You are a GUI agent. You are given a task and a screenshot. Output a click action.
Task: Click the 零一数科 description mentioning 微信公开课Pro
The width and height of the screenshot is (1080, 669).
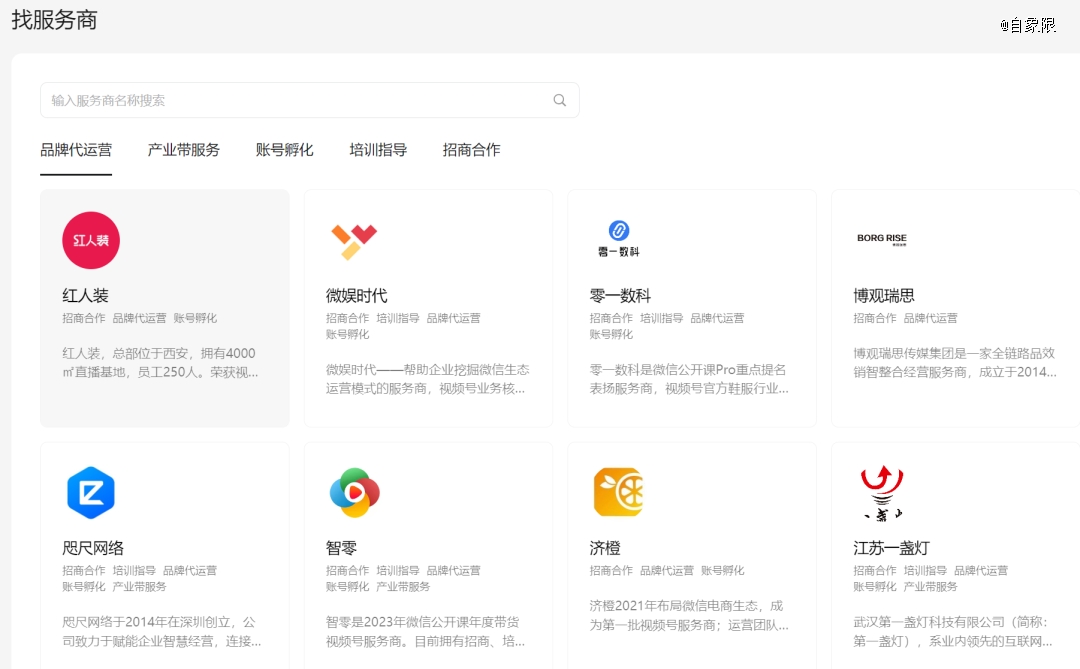(689, 379)
